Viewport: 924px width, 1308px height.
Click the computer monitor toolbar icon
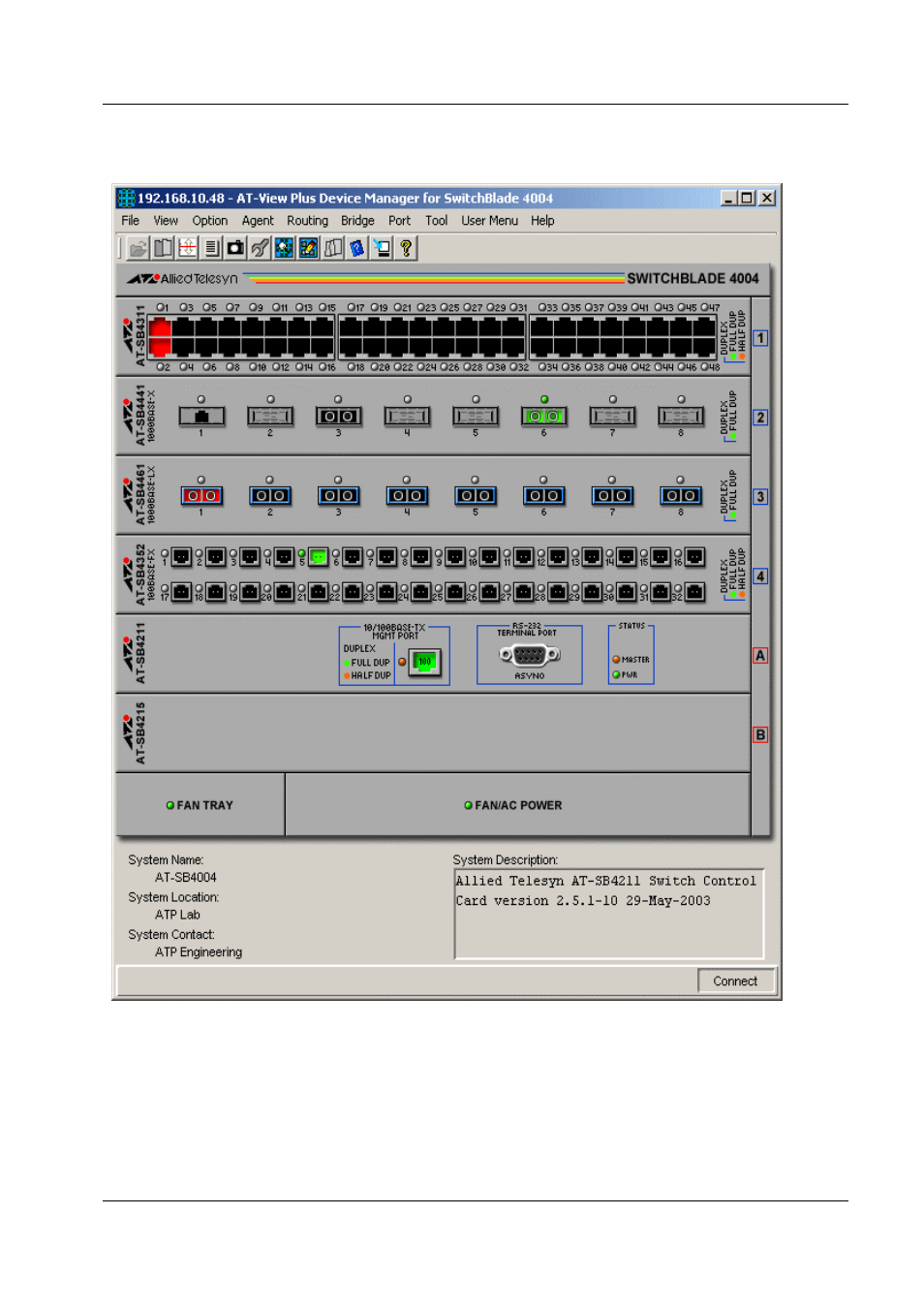click(x=382, y=248)
